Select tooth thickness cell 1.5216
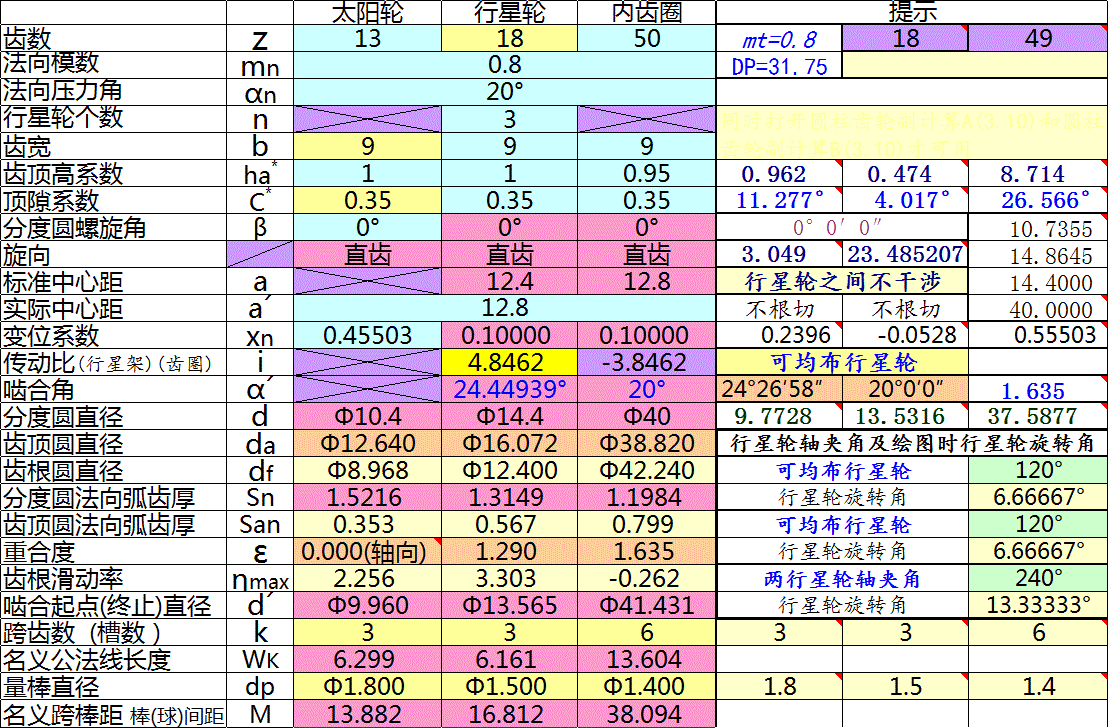The image size is (1109, 728). point(367,497)
